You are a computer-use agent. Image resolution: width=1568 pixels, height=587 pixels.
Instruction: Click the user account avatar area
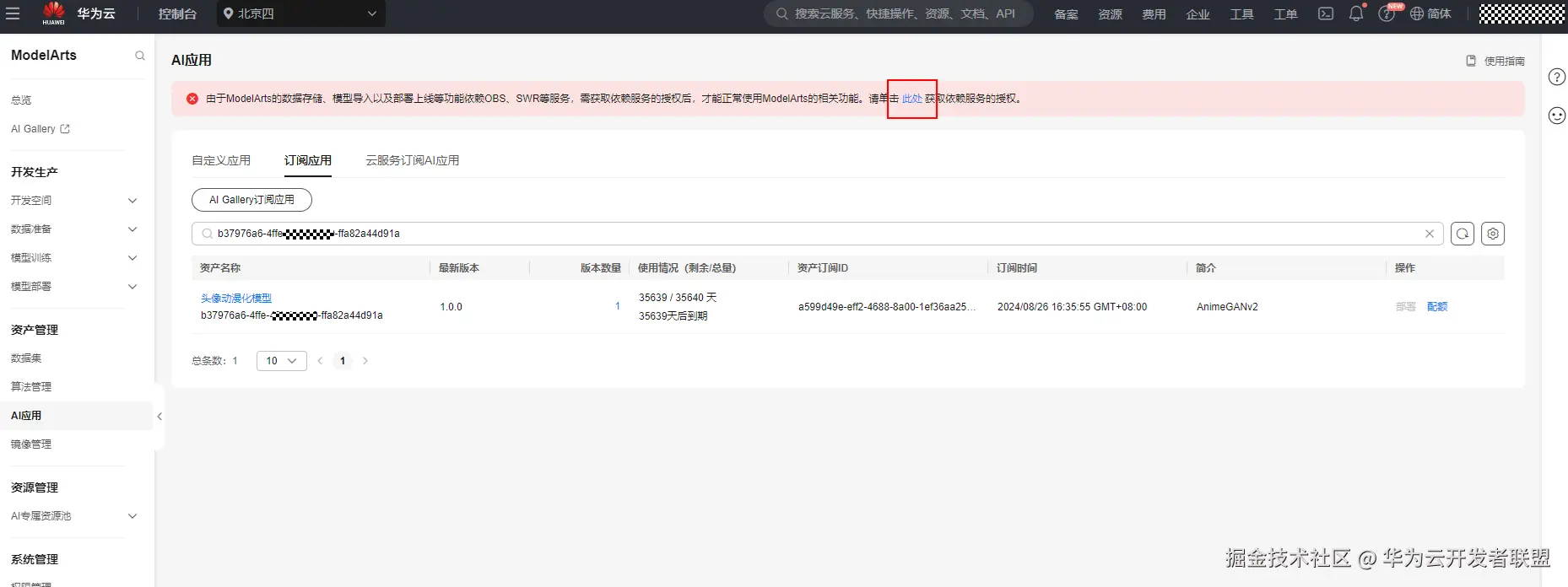(1522, 13)
